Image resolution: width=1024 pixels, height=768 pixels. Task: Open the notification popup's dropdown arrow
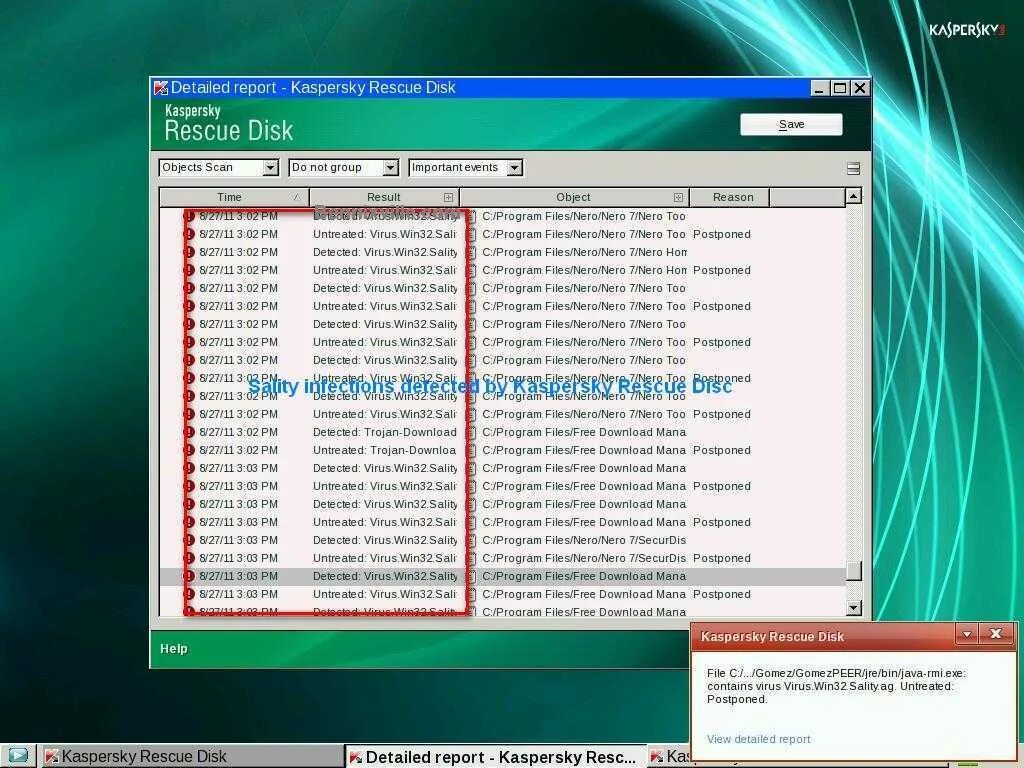click(967, 634)
